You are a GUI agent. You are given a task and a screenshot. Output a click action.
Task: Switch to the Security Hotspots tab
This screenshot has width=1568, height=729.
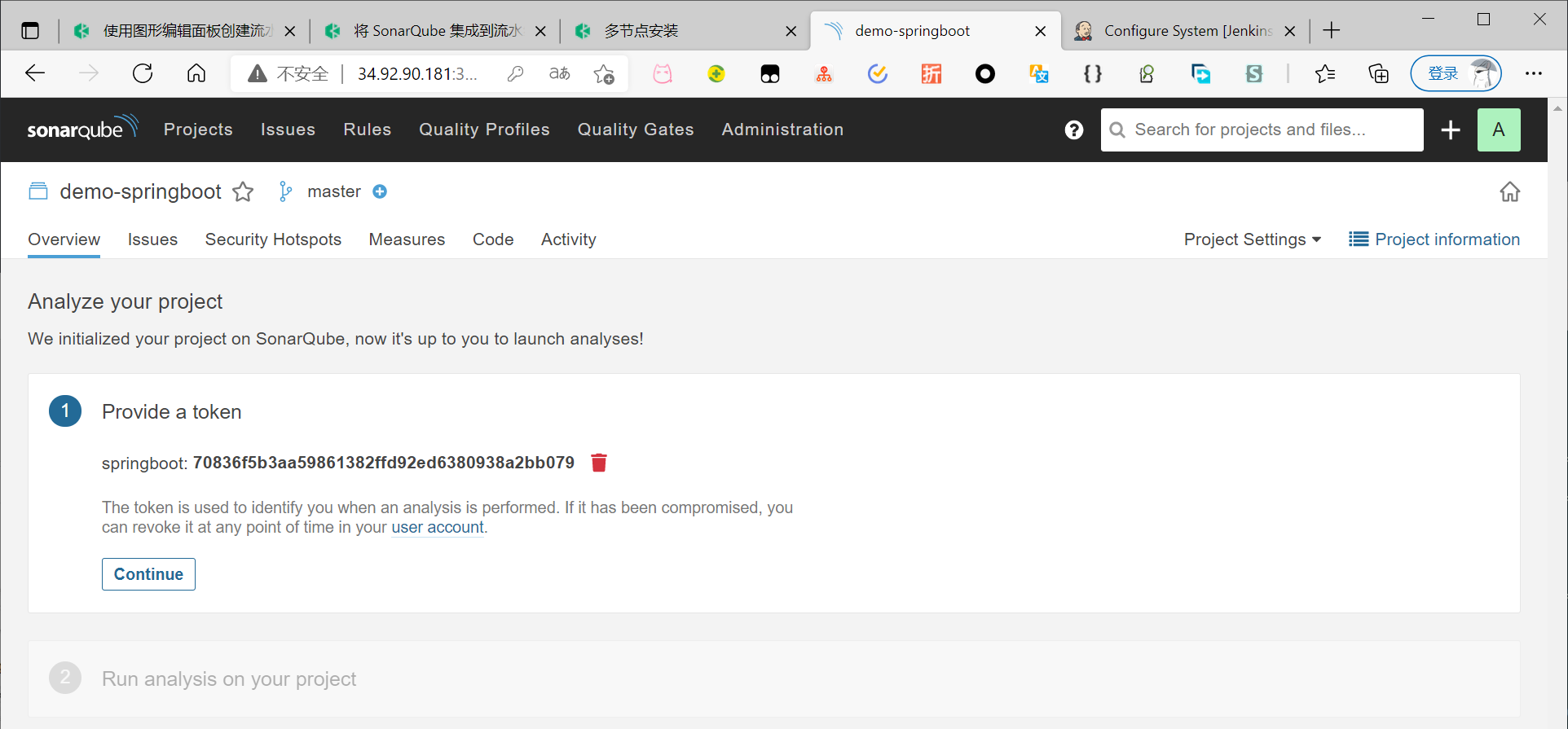[273, 239]
